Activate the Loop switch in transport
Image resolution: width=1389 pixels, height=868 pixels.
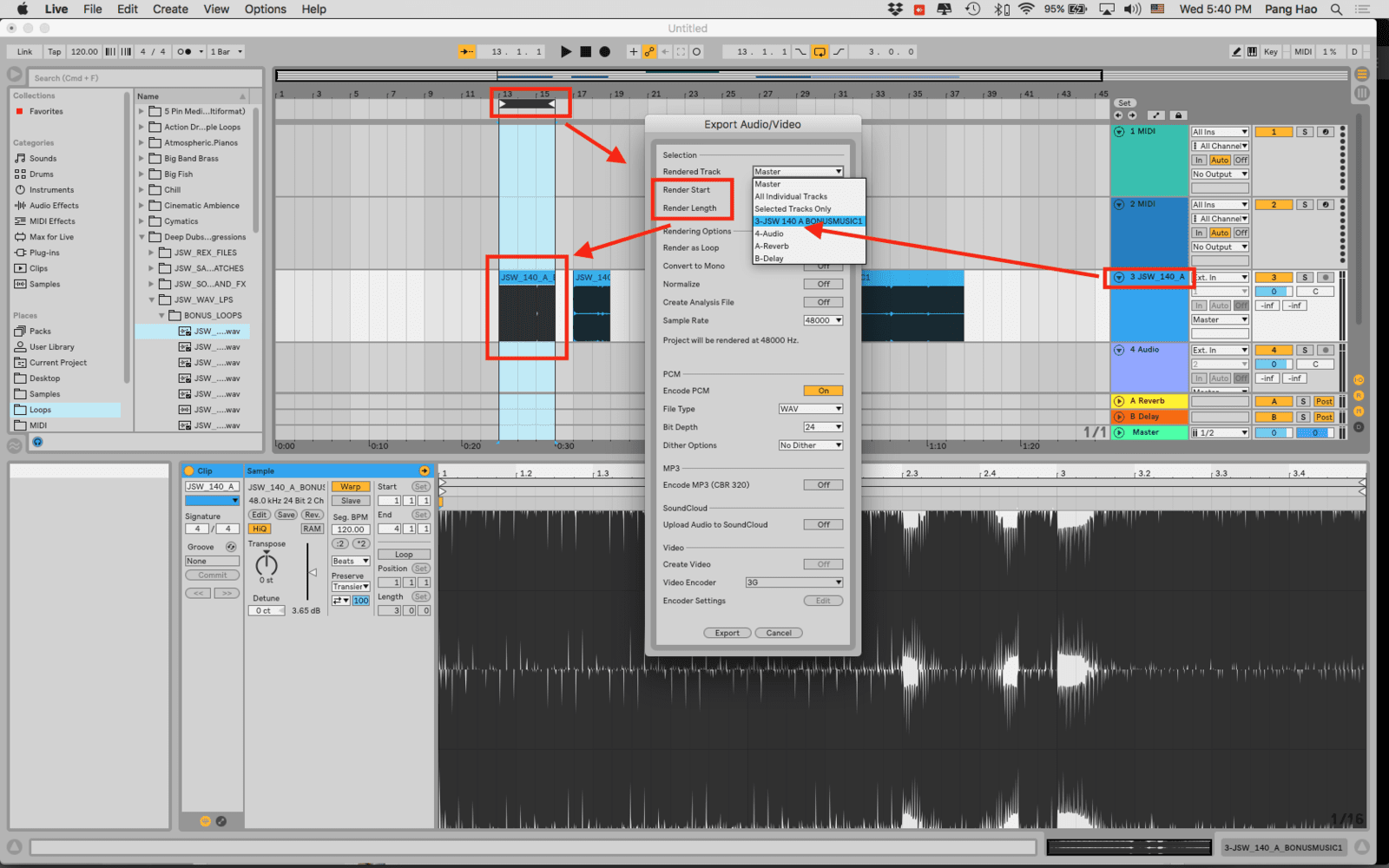click(819, 52)
